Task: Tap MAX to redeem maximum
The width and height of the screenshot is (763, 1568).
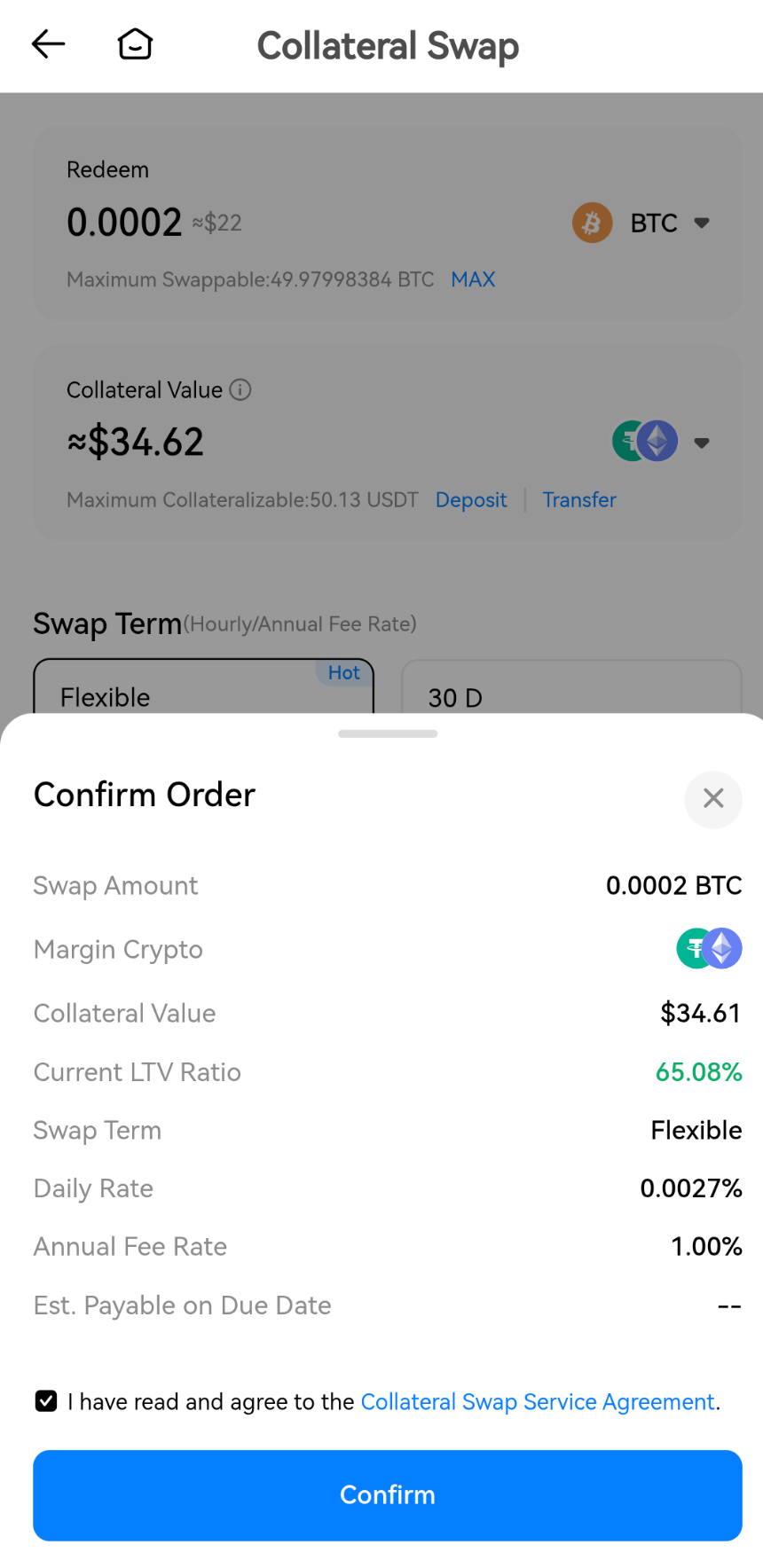Action: [x=473, y=279]
